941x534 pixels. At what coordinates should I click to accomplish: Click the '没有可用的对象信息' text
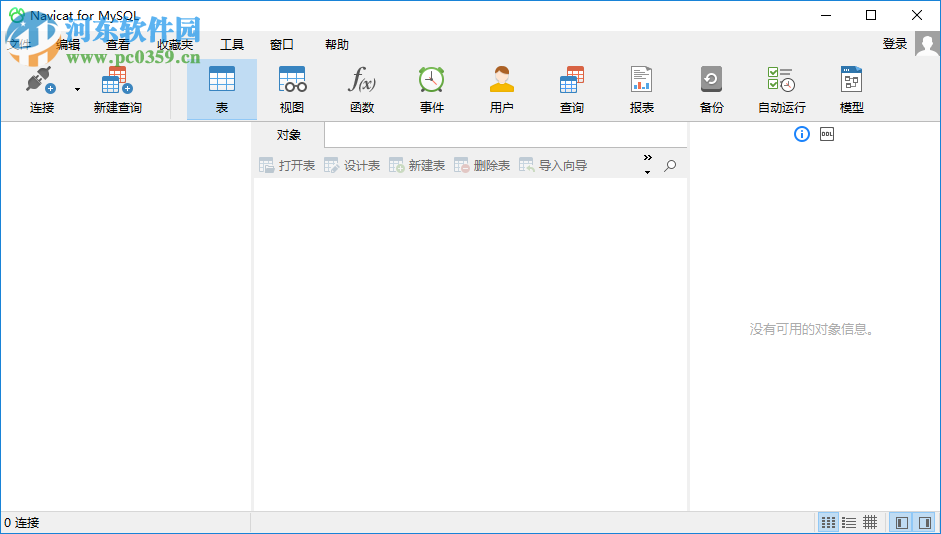pyautogui.click(x=811, y=329)
